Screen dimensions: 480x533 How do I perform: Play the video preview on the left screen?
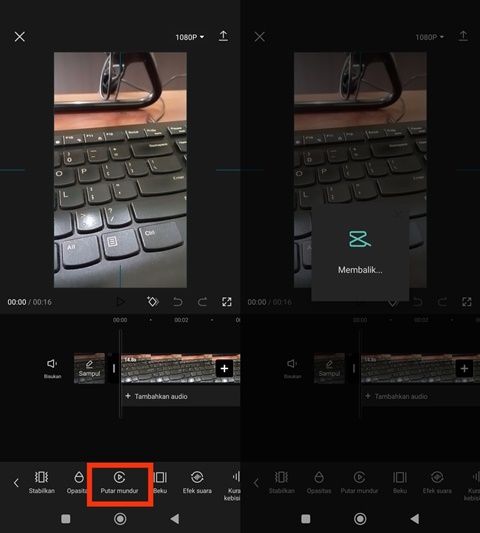120,302
